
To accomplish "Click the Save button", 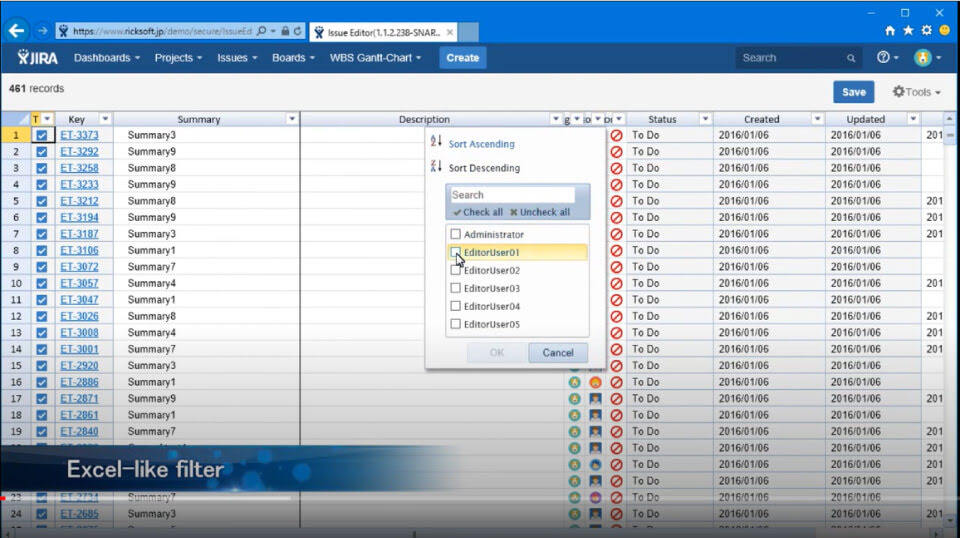I will click(x=853, y=92).
